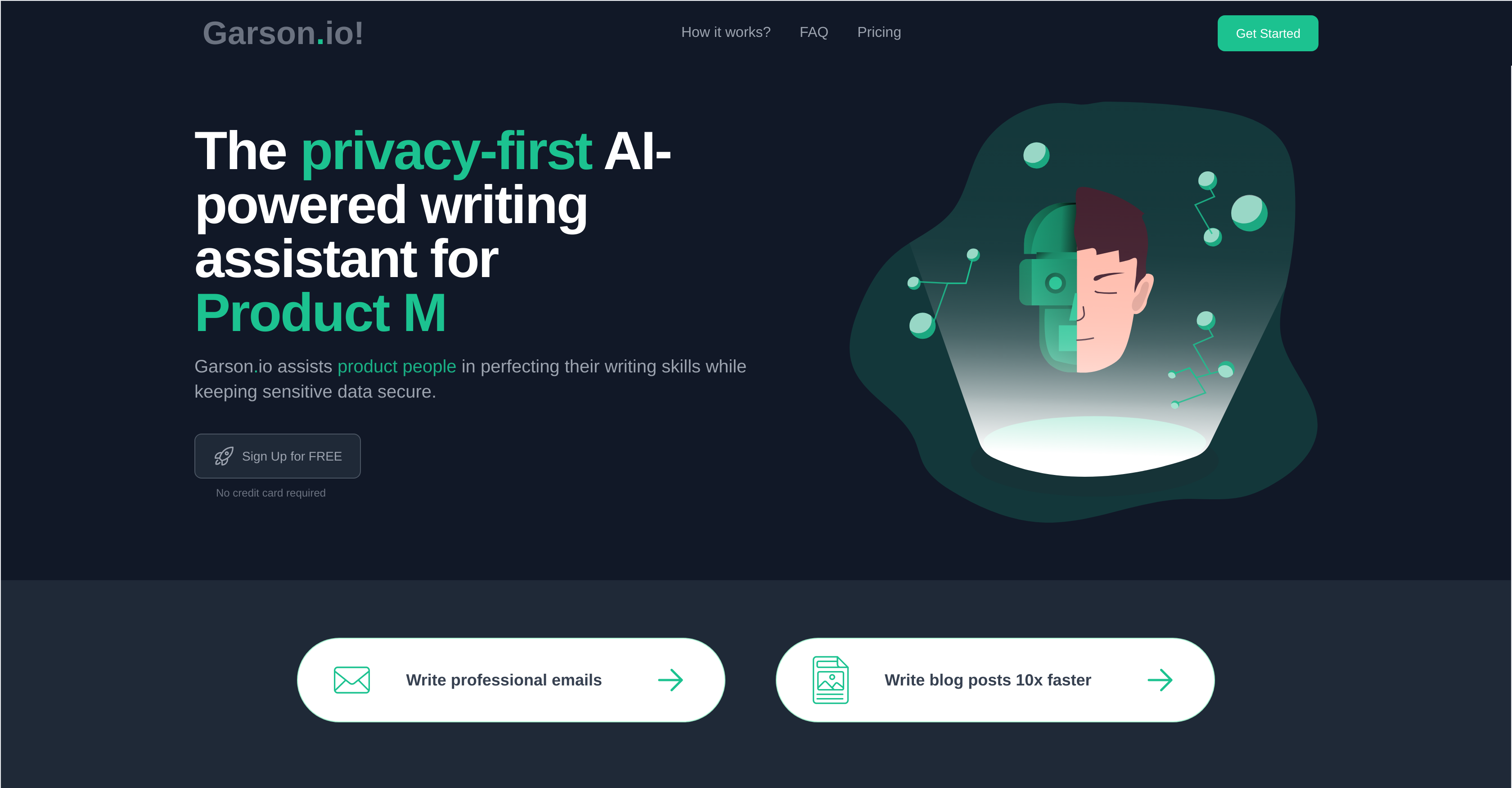Click the 'Sign Up for FREE' button

(279, 456)
